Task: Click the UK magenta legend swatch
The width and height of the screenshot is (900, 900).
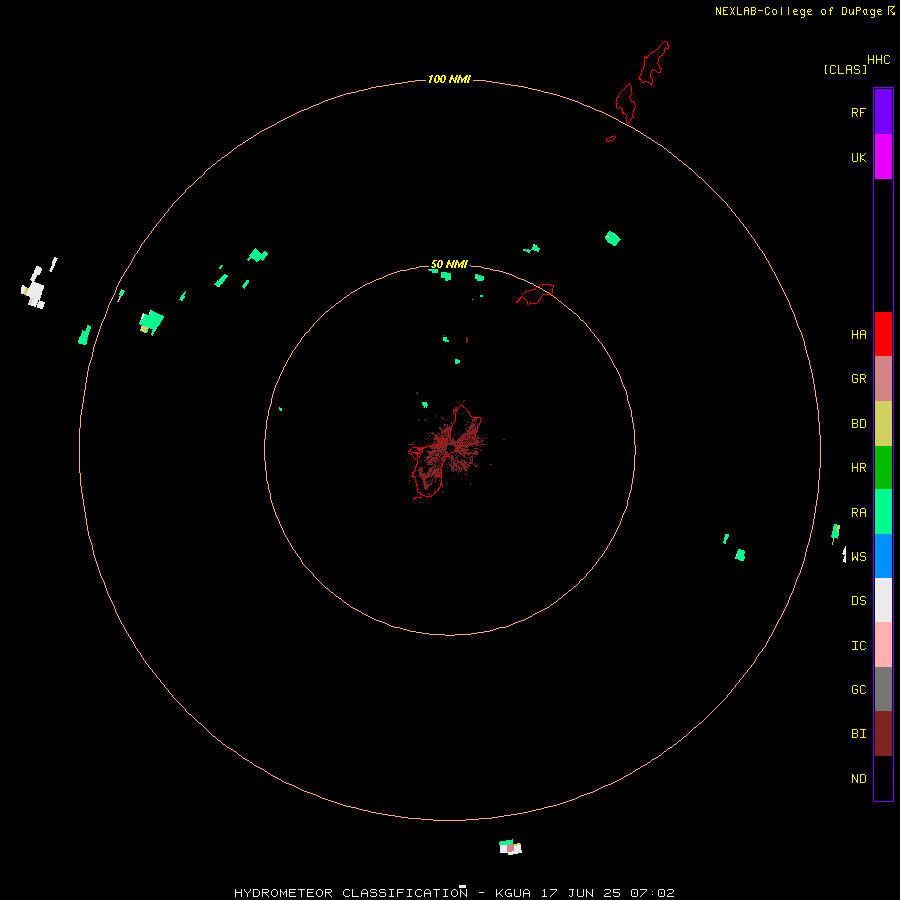Action: [x=883, y=157]
